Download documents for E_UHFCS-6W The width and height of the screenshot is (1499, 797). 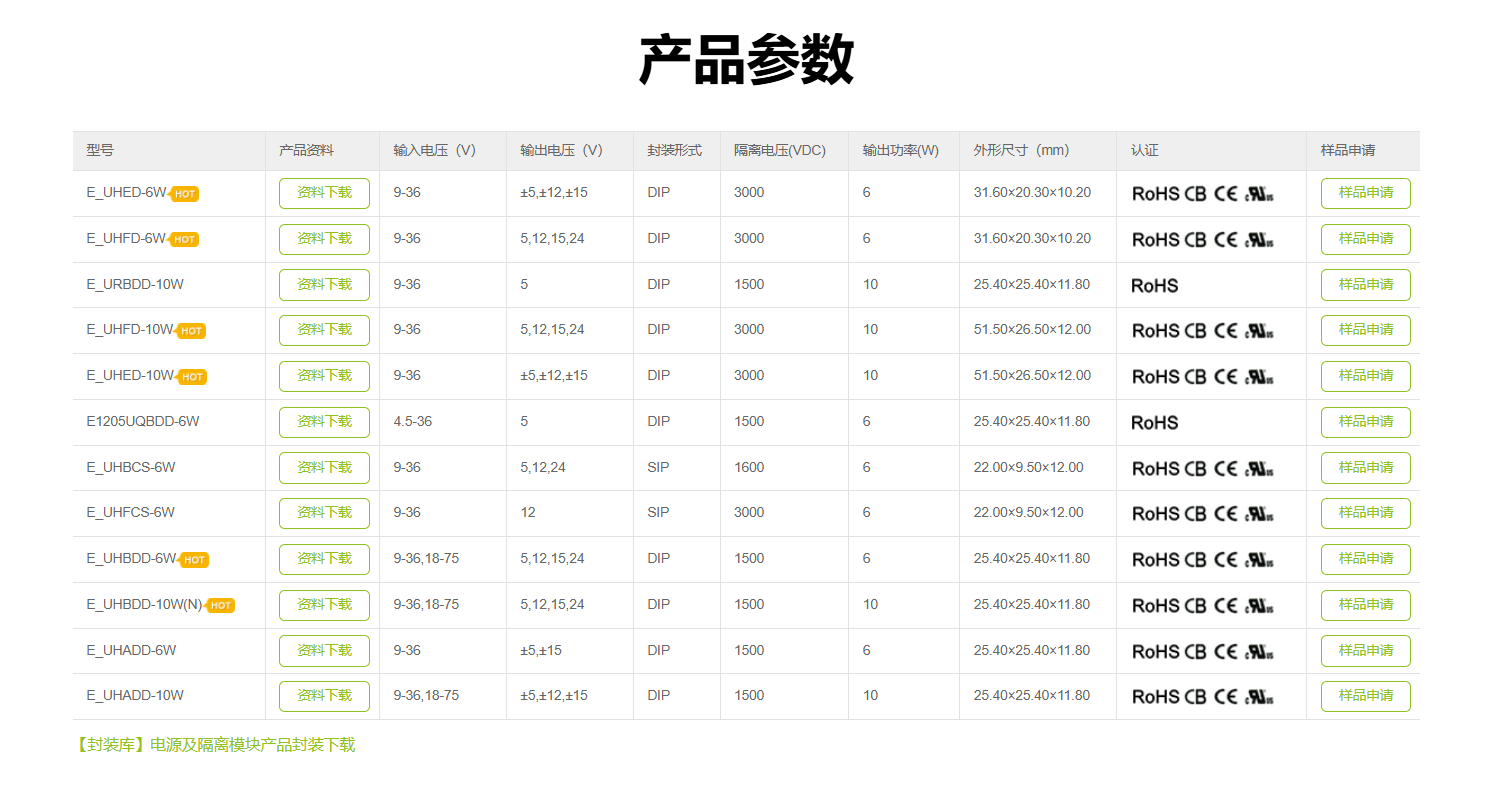coord(324,513)
